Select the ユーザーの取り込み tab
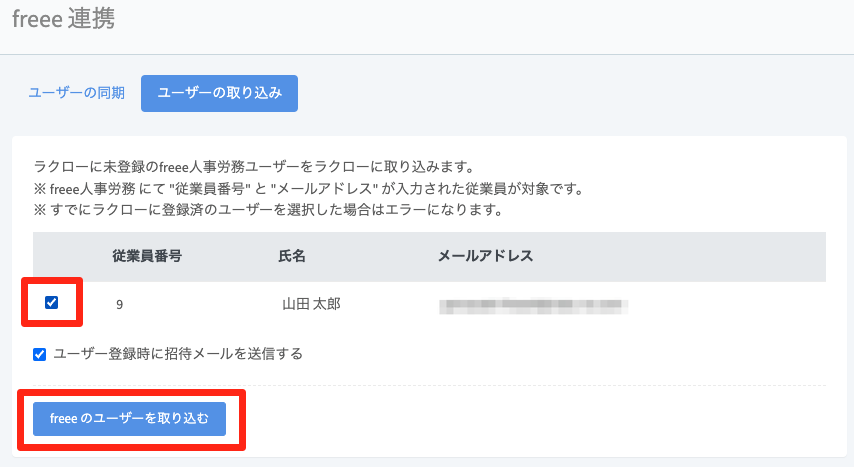854x467 pixels. coord(219,93)
